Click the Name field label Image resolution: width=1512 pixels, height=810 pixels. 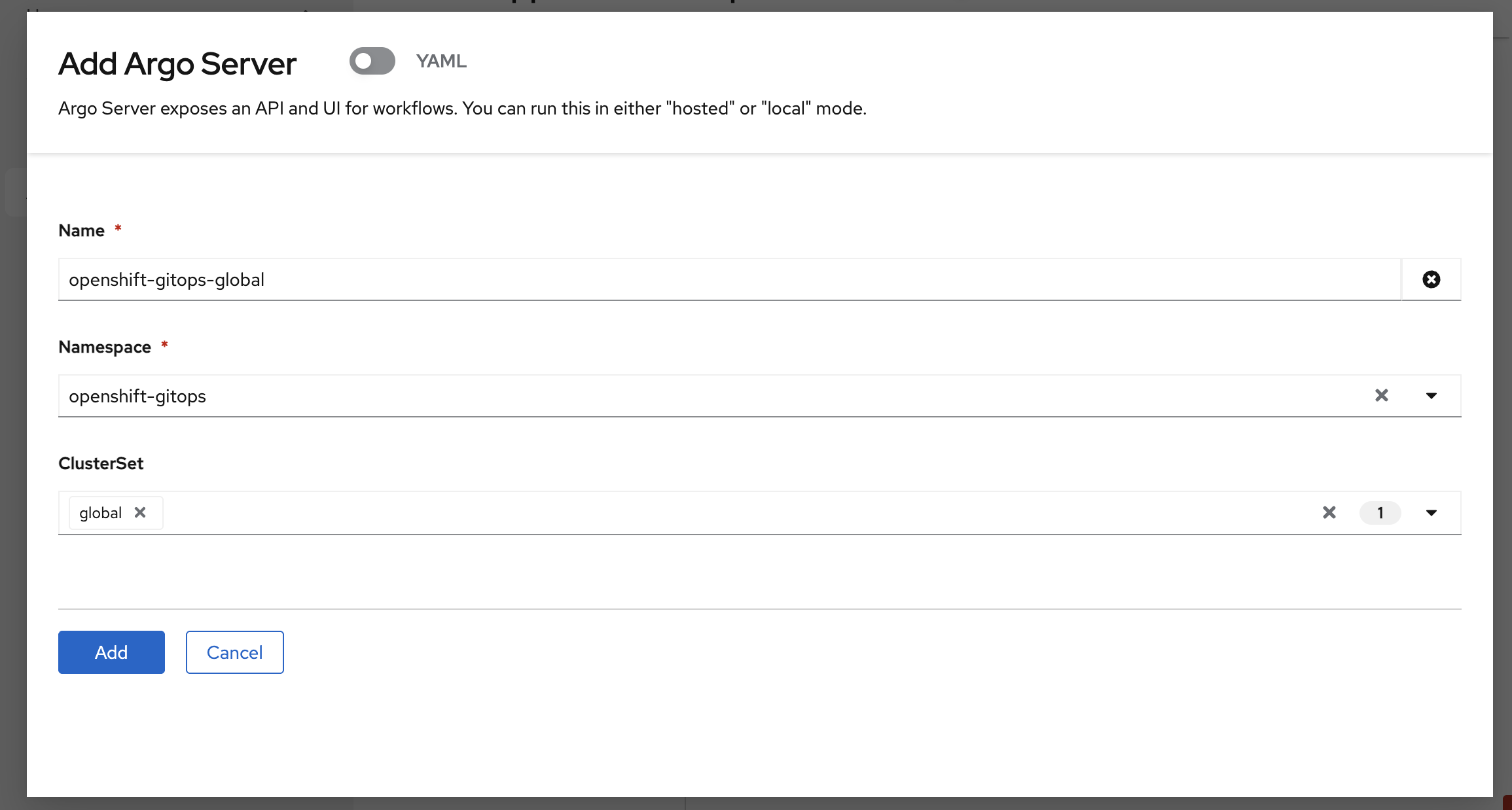point(81,230)
